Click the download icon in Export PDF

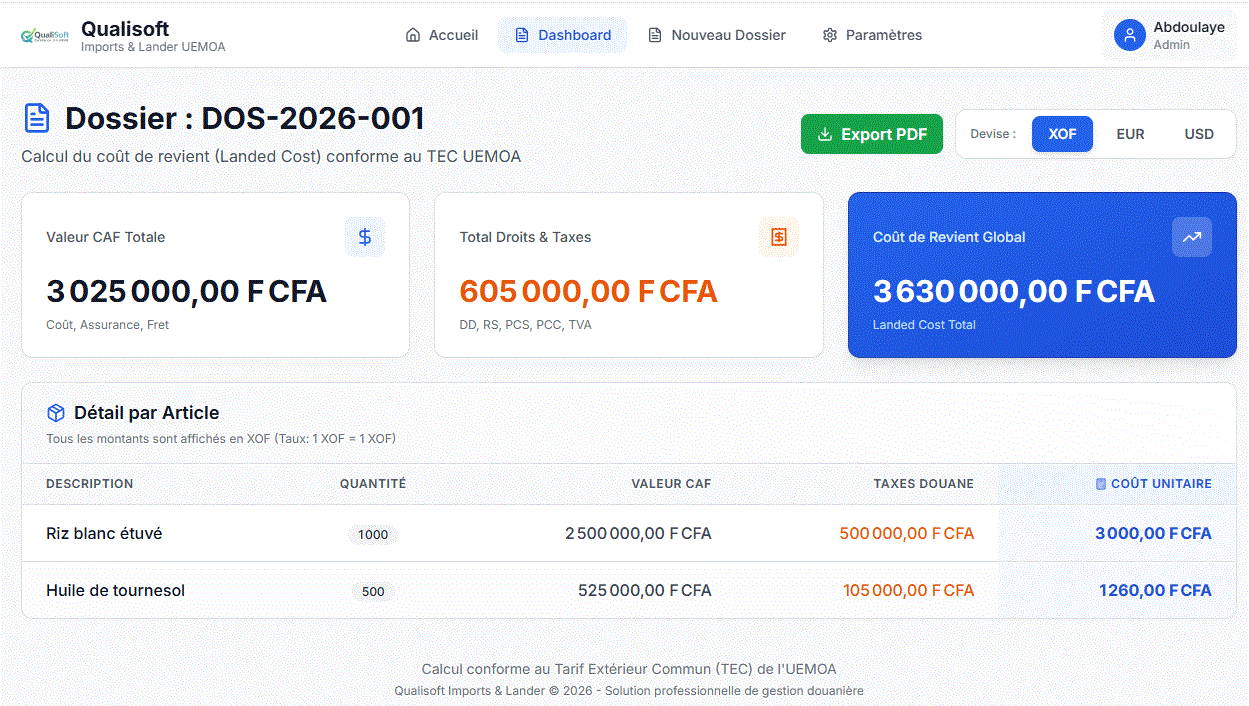pos(825,134)
